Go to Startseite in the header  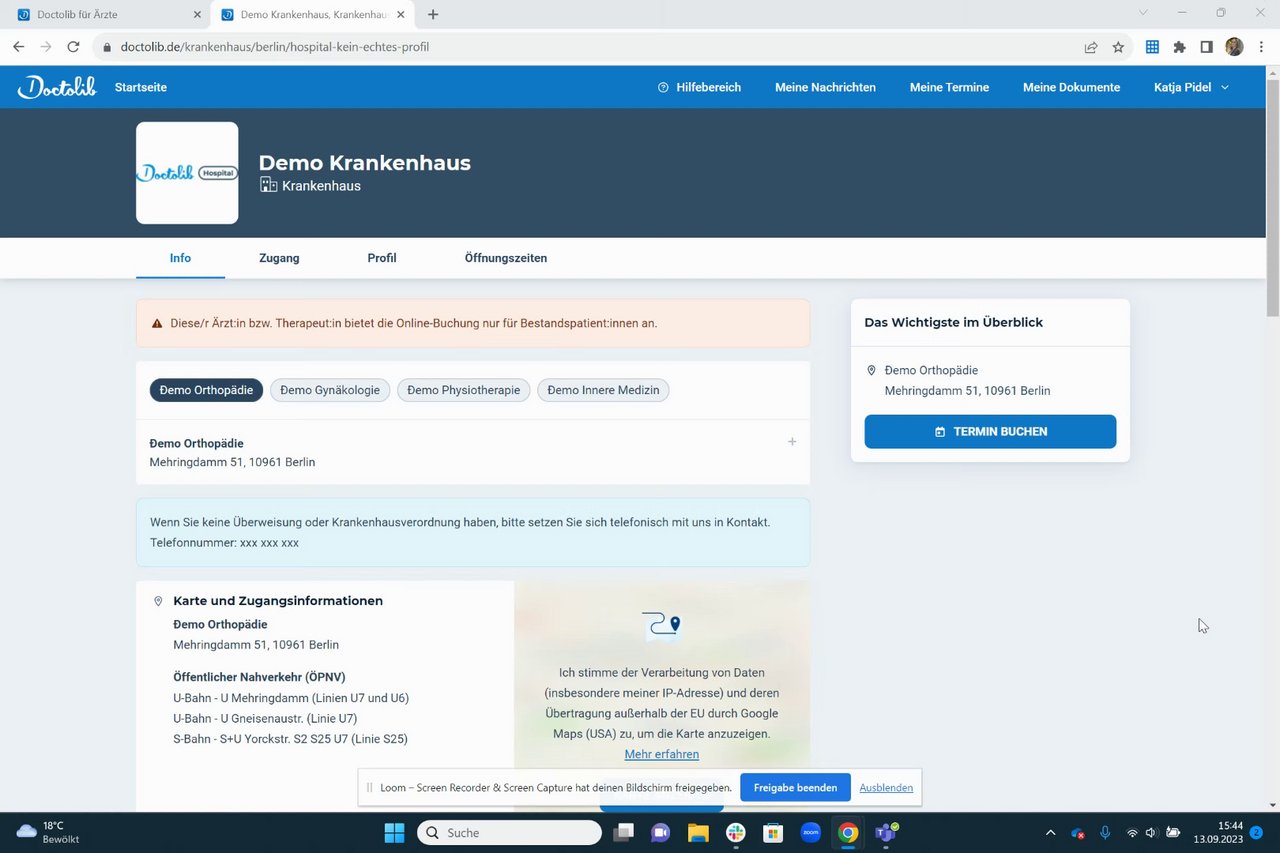[x=141, y=87]
